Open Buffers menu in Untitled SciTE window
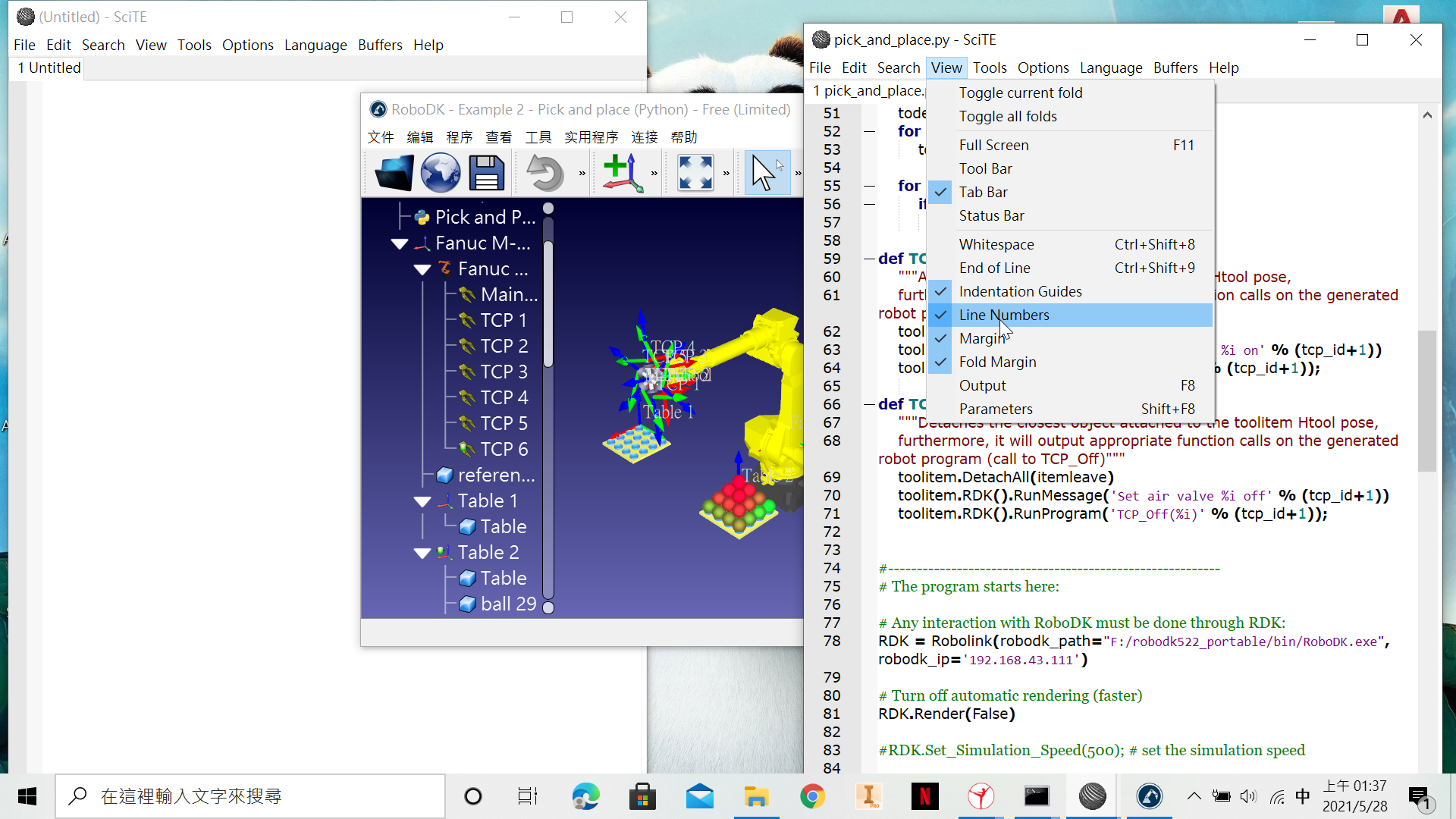Viewport: 1456px width, 819px height. coord(380,45)
